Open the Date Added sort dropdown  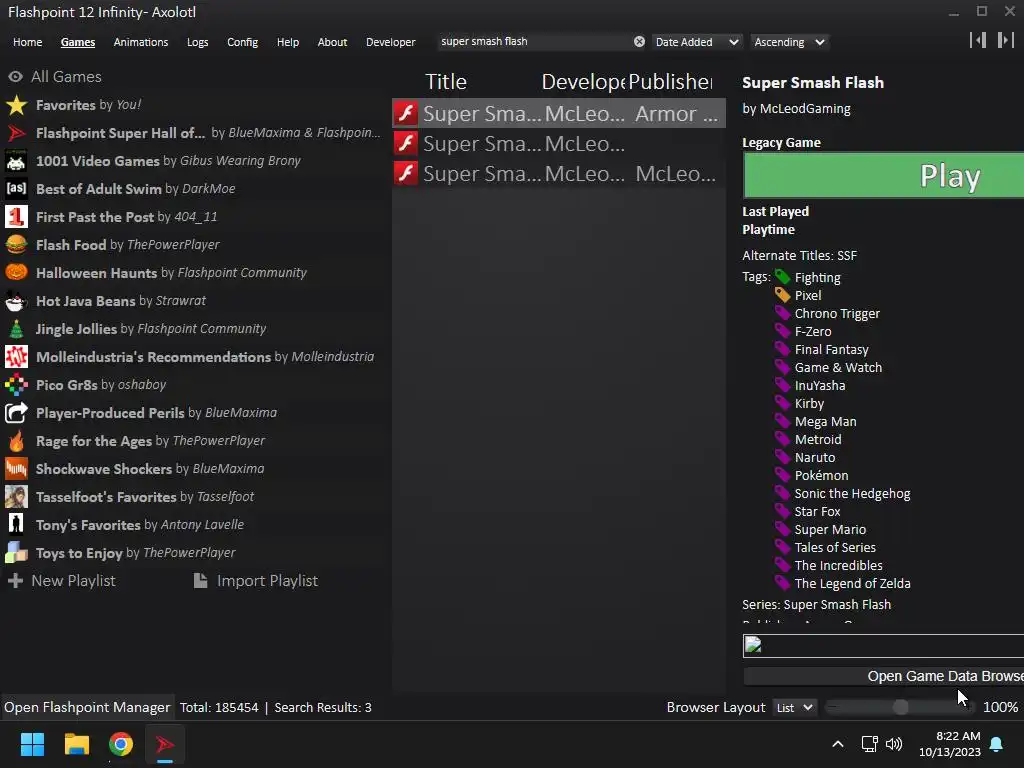pos(697,42)
